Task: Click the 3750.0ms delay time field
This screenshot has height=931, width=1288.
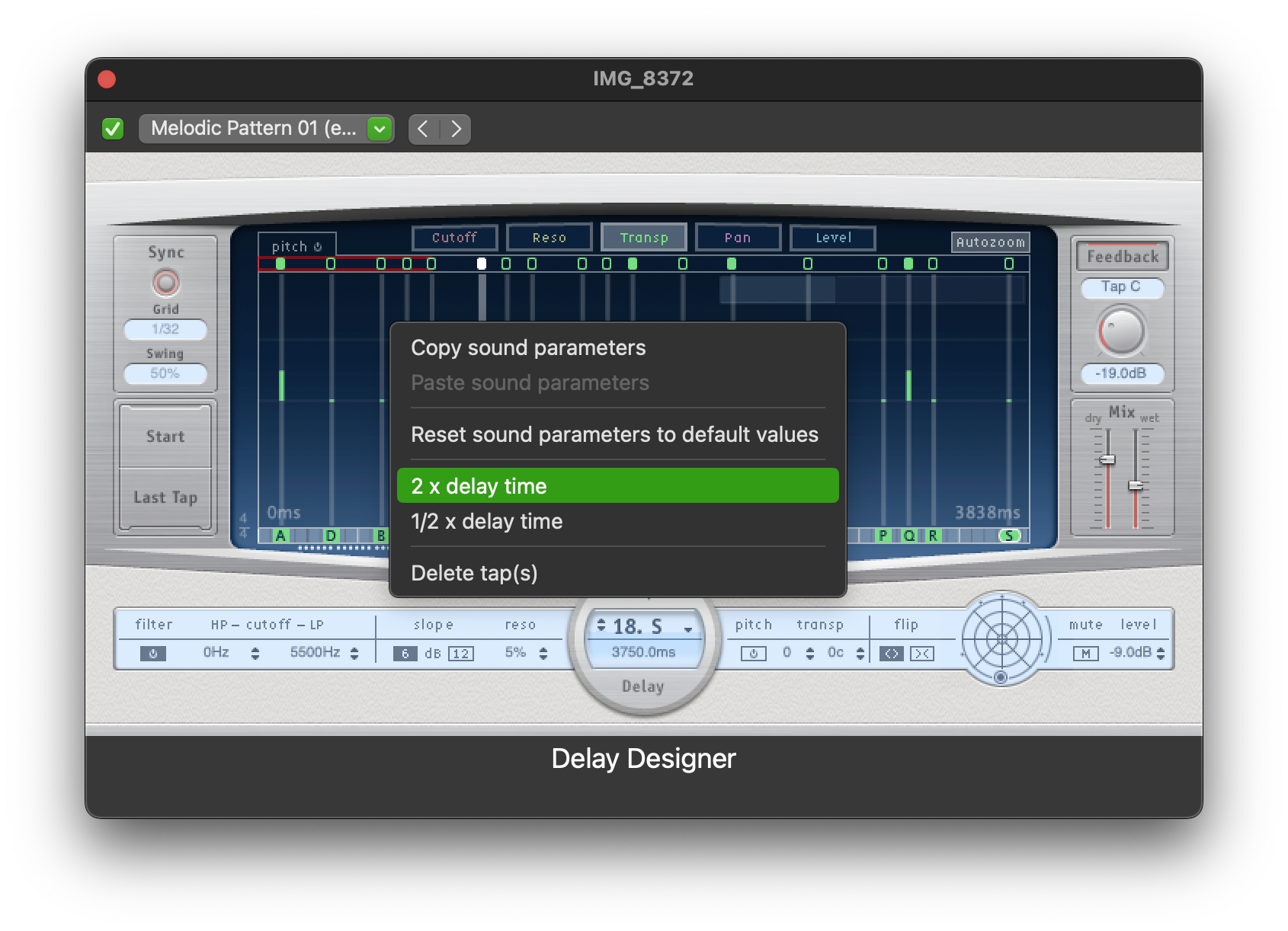Action: 644,652
